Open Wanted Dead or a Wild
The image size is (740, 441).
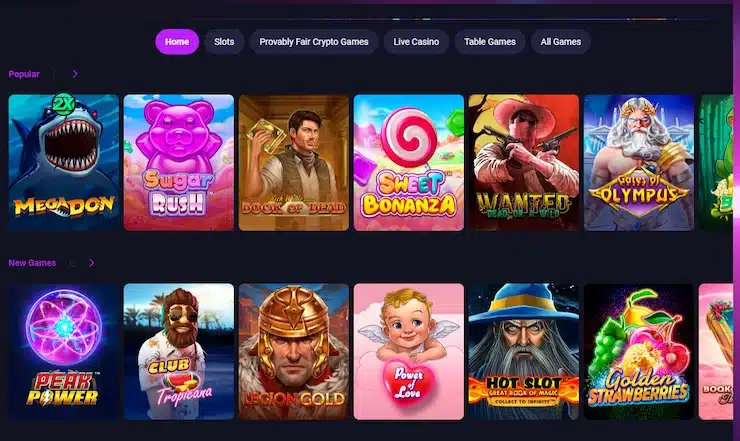[x=524, y=162]
